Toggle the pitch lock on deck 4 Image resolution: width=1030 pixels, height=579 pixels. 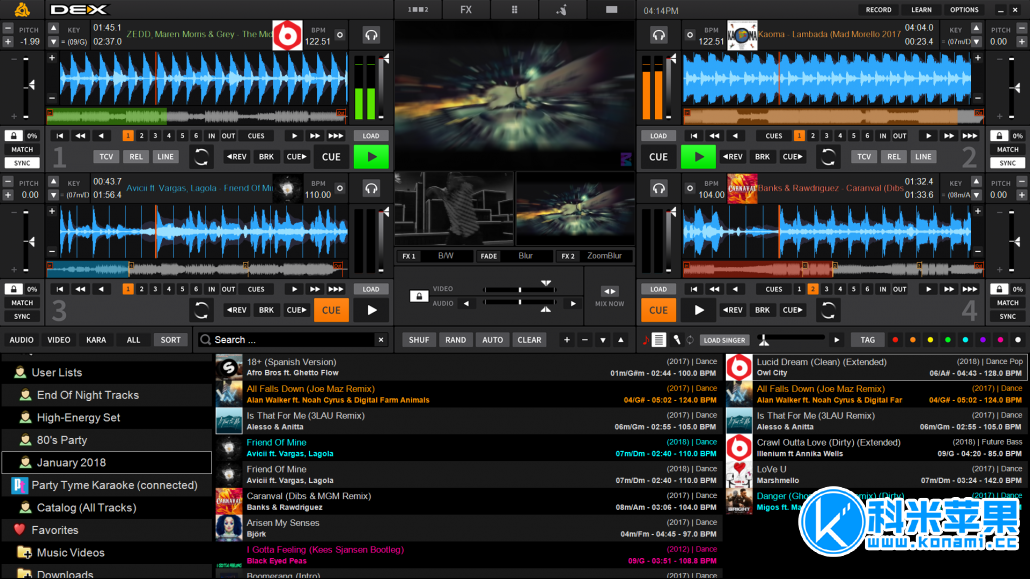(999, 289)
